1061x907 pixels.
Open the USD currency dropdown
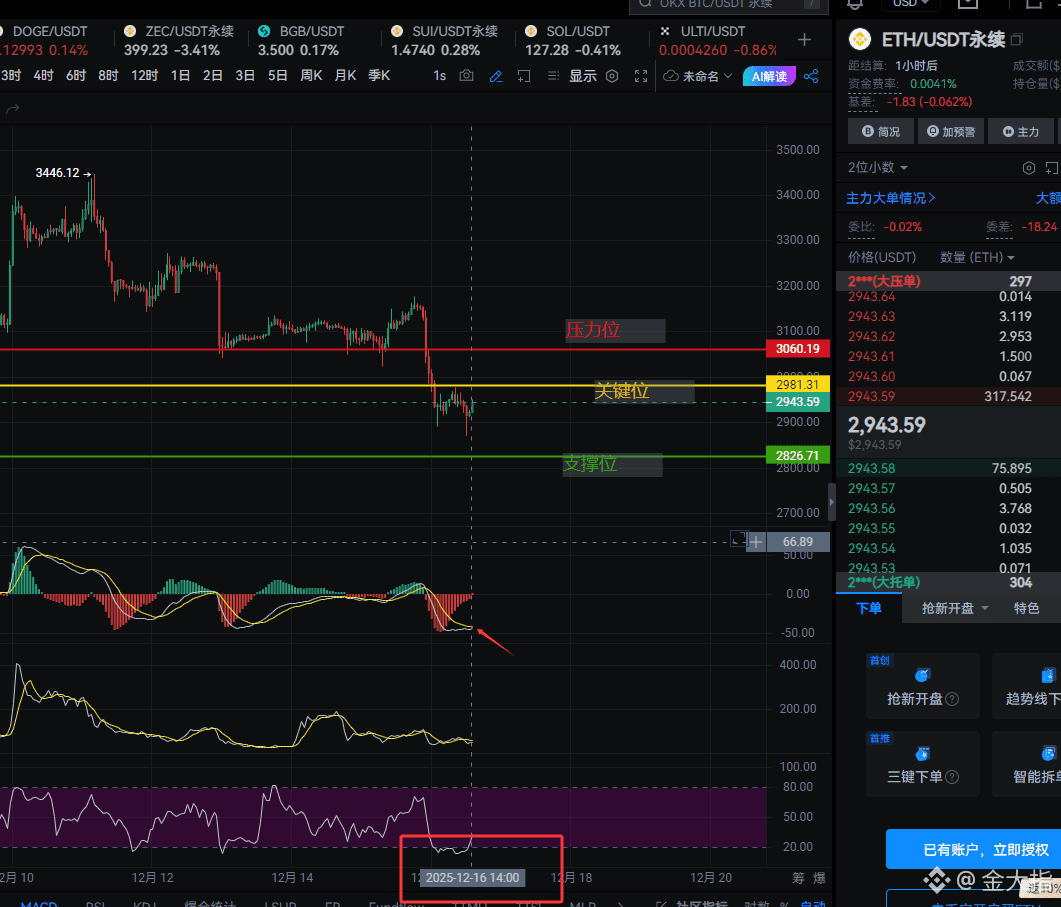[911, 4]
